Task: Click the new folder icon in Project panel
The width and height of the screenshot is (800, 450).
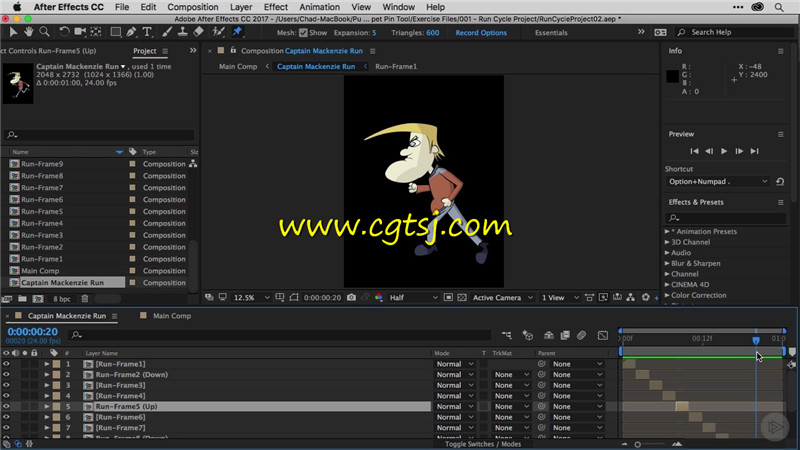Action: tap(22, 299)
